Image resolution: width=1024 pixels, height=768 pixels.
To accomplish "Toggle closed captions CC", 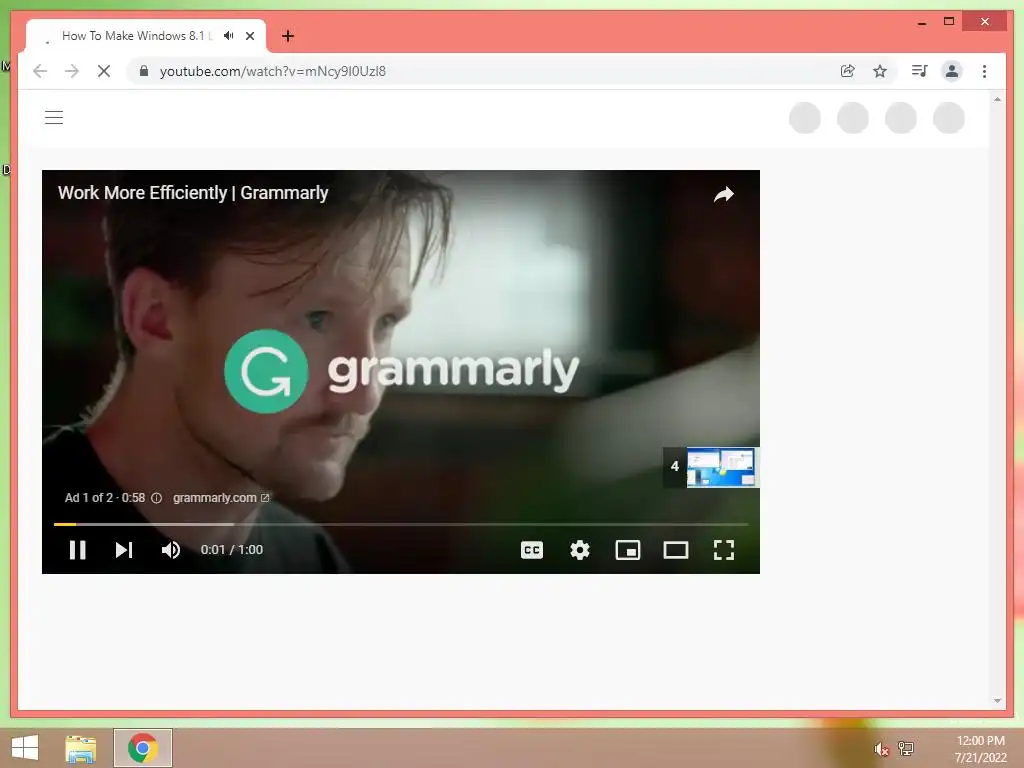I will (x=532, y=550).
